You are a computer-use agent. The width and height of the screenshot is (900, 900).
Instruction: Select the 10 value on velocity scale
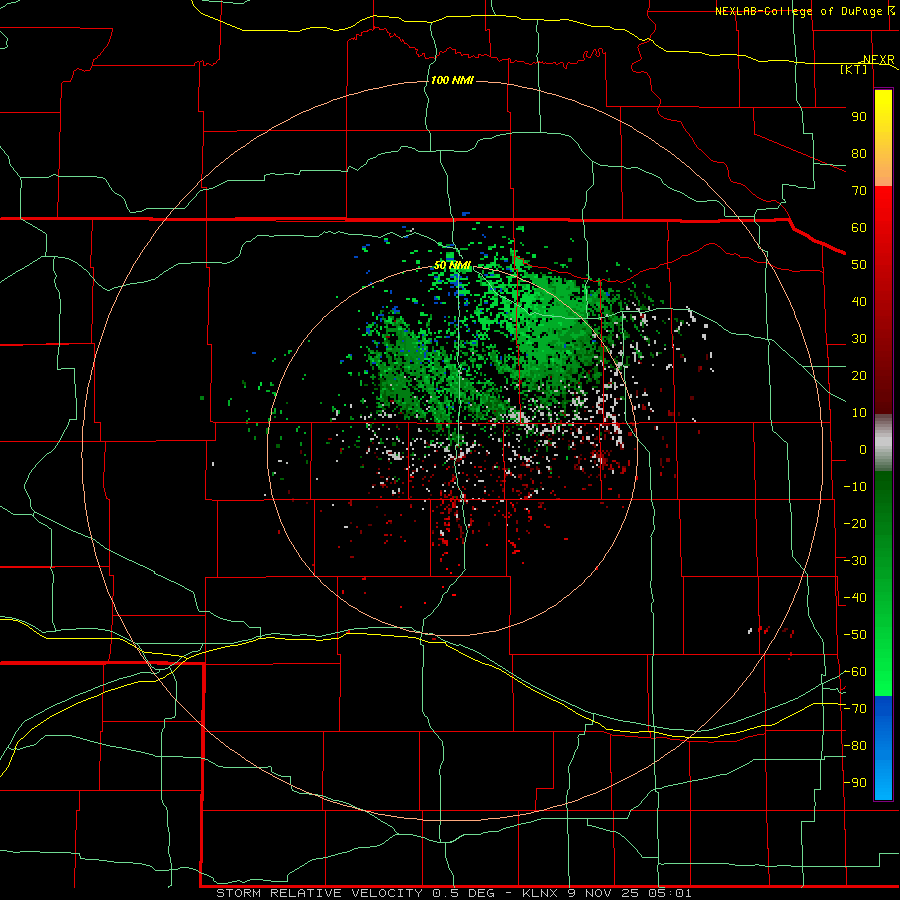click(859, 413)
